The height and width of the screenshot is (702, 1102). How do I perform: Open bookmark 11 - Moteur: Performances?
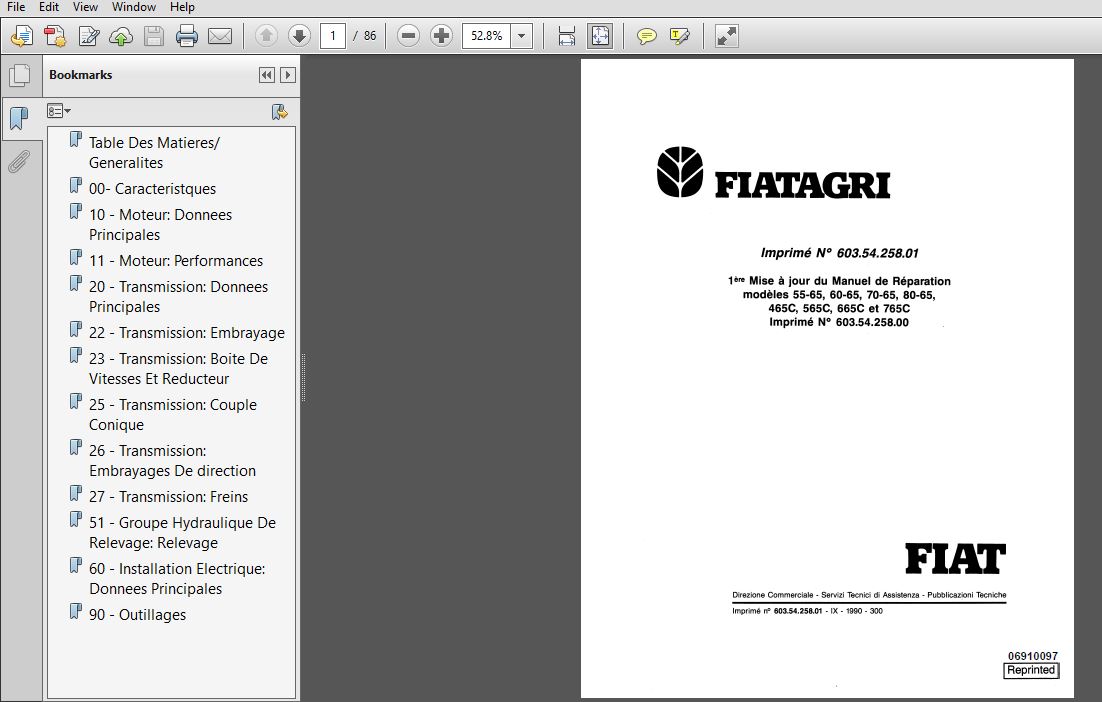(176, 261)
